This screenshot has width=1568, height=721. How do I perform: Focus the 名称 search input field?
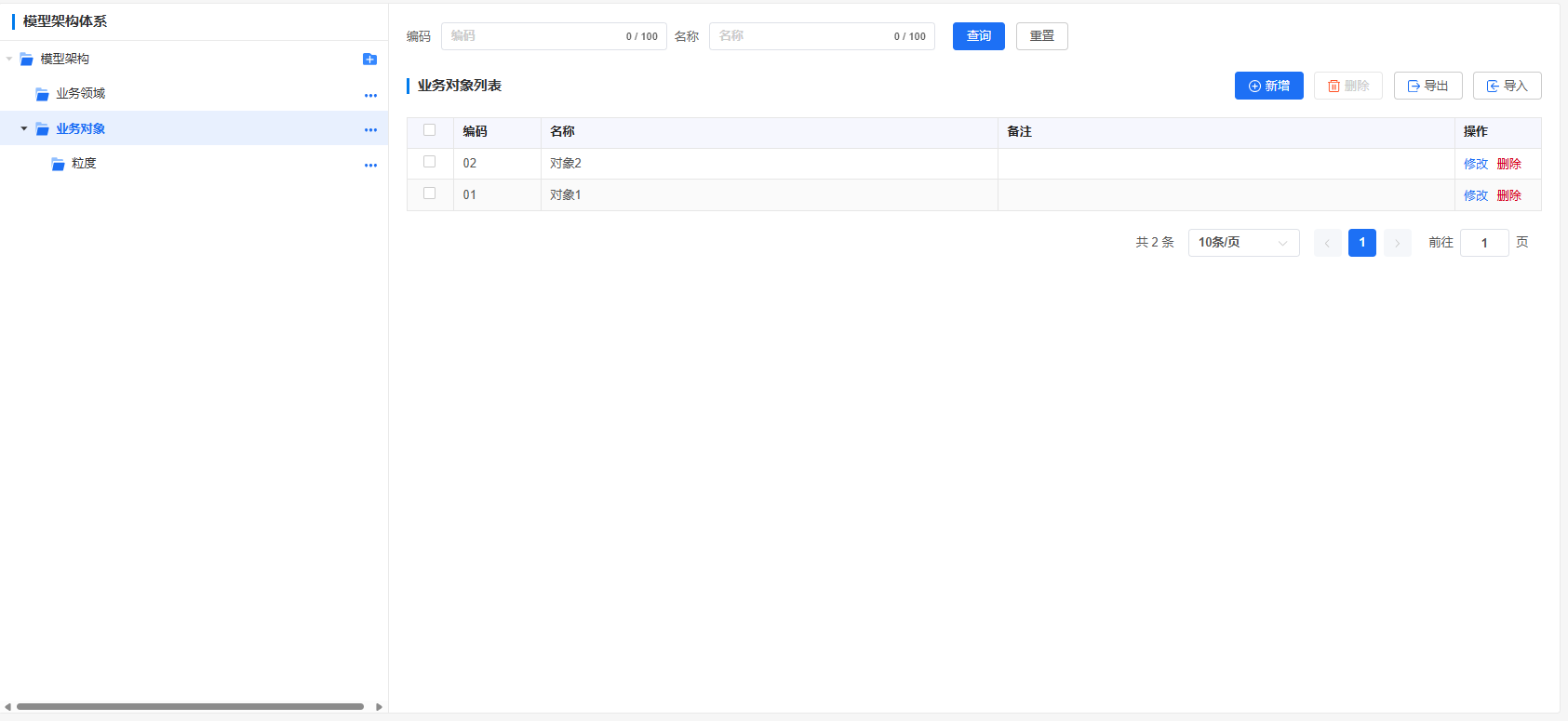point(822,36)
